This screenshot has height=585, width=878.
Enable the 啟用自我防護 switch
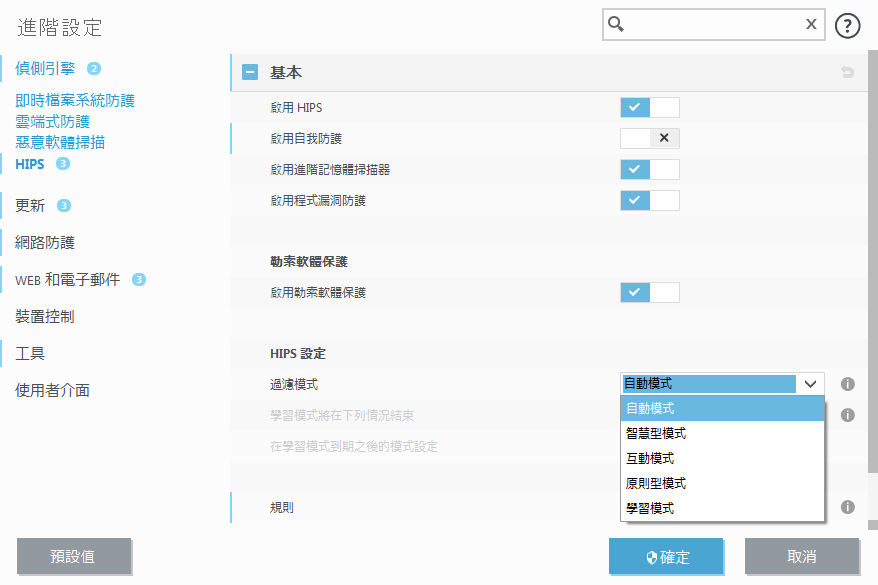(649, 138)
